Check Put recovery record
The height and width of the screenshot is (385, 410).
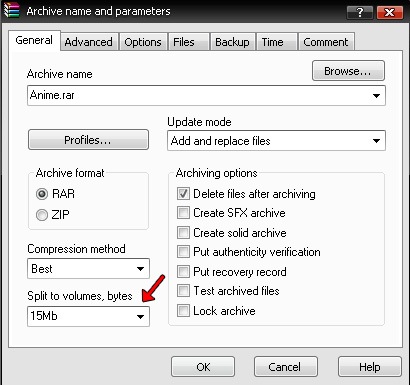point(183,271)
